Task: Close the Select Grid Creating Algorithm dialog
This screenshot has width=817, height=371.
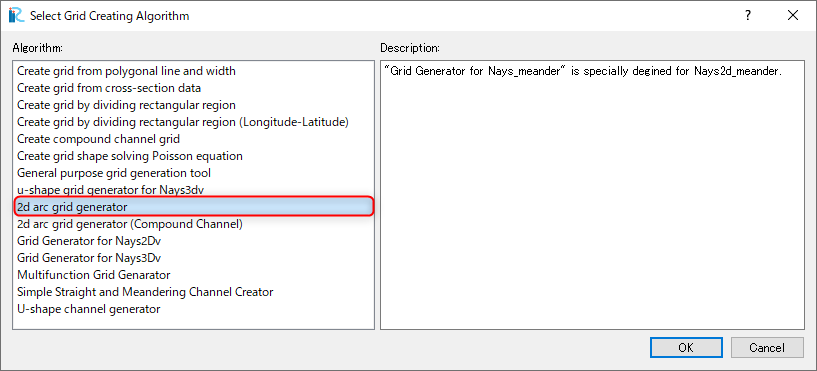Action: click(793, 16)
